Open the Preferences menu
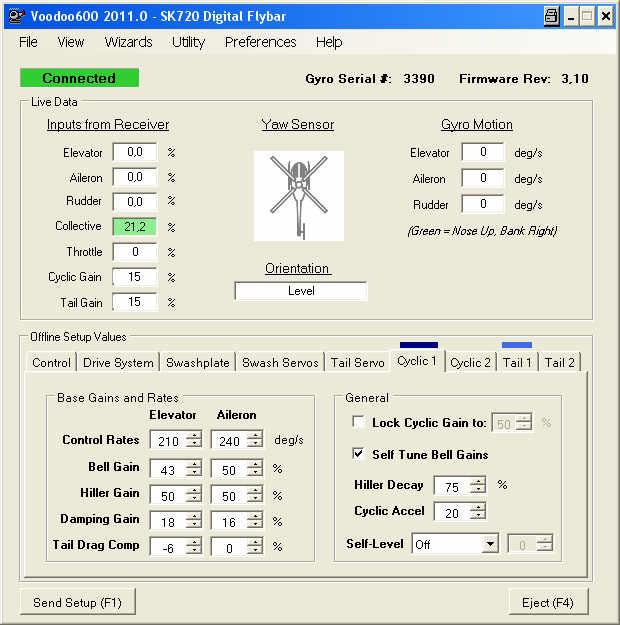Viewport: 620px width, 625px height. pyautogui.click(x=260, y=42)
